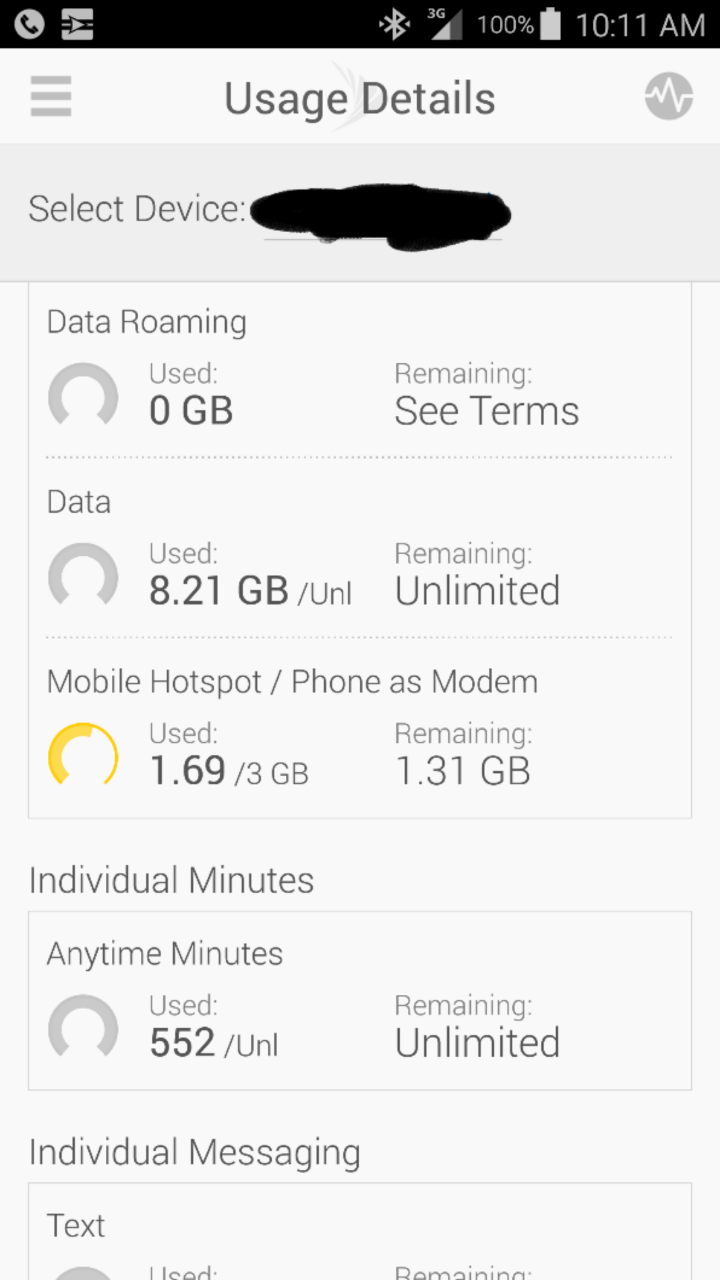Tap the phone call icon in status bar
Screen dimensions: 720x1280
pyautogui.click(x=29, y=24)
